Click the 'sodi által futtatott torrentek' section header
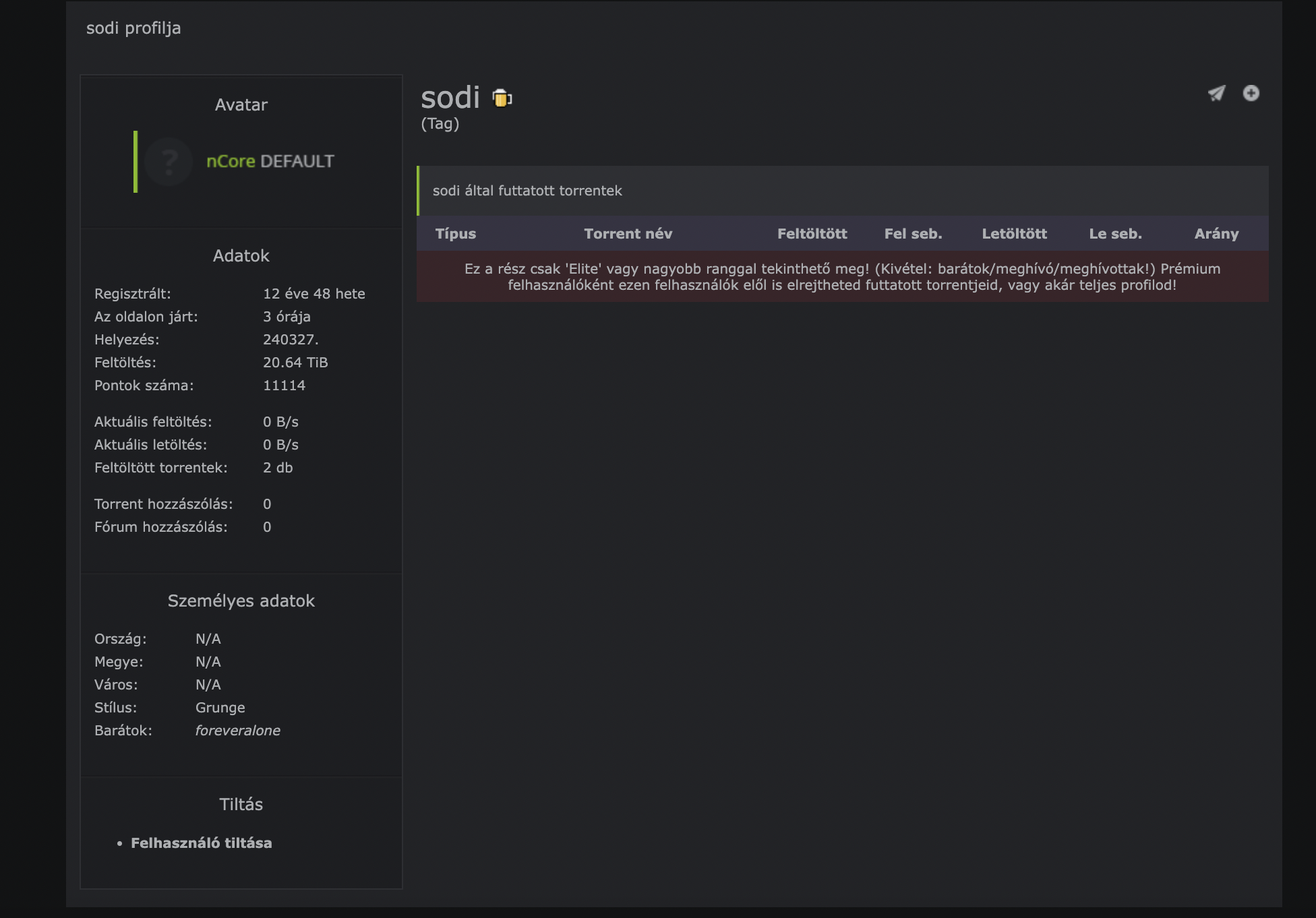The image size is (1316, 918). (x=527, y=191)
